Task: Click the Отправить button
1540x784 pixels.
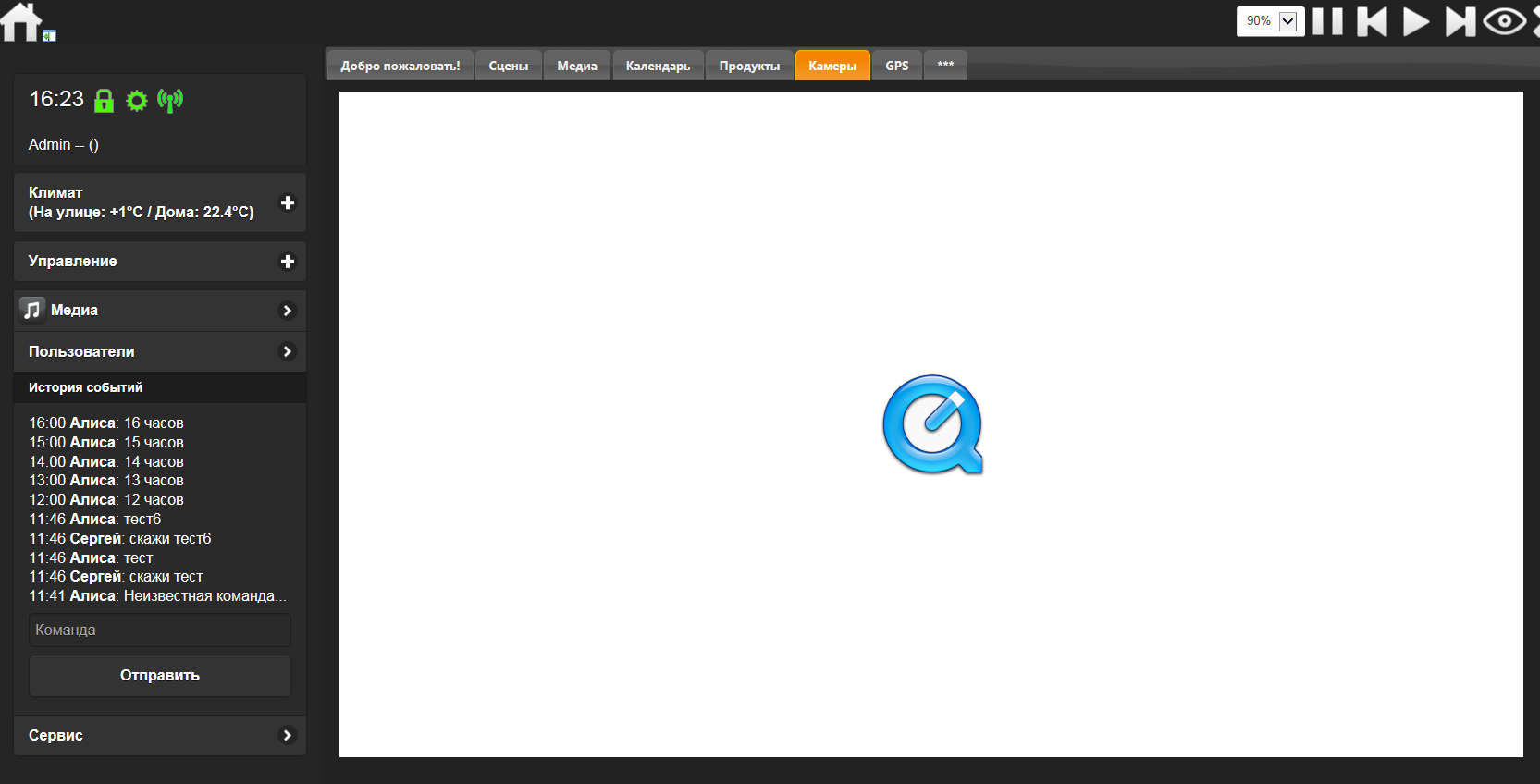Action: tap(160, 676)
